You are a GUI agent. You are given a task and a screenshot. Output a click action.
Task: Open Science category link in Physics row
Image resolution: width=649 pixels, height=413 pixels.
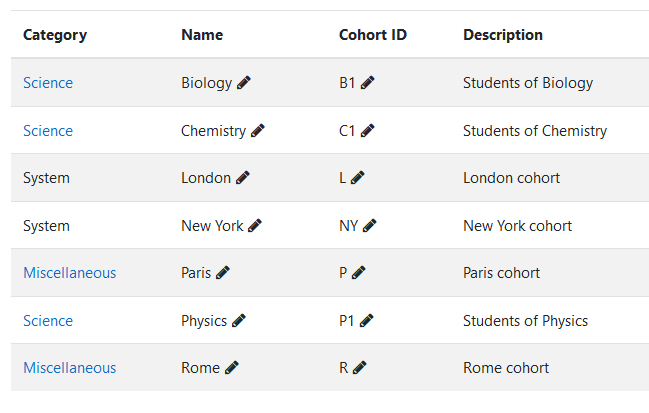[x=48, y=321]
